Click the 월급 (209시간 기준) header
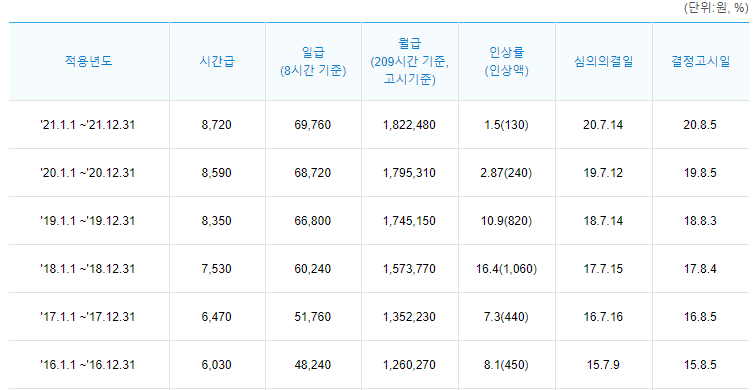 (410, 61)
